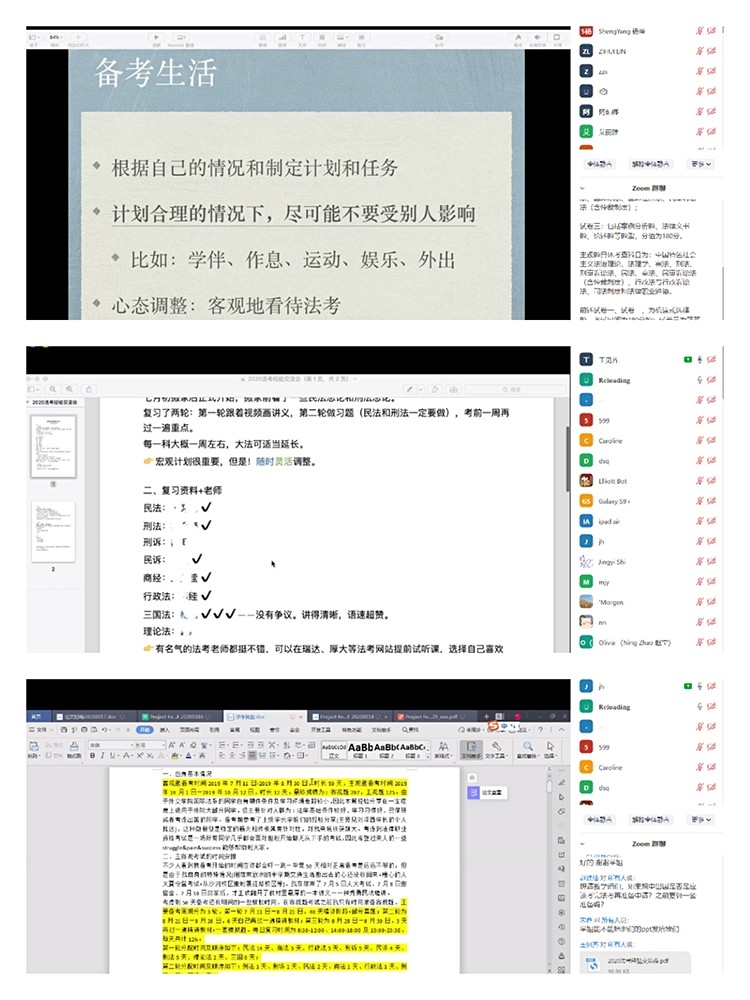Click Jingyi Shi's profile picture

[586, 561]
